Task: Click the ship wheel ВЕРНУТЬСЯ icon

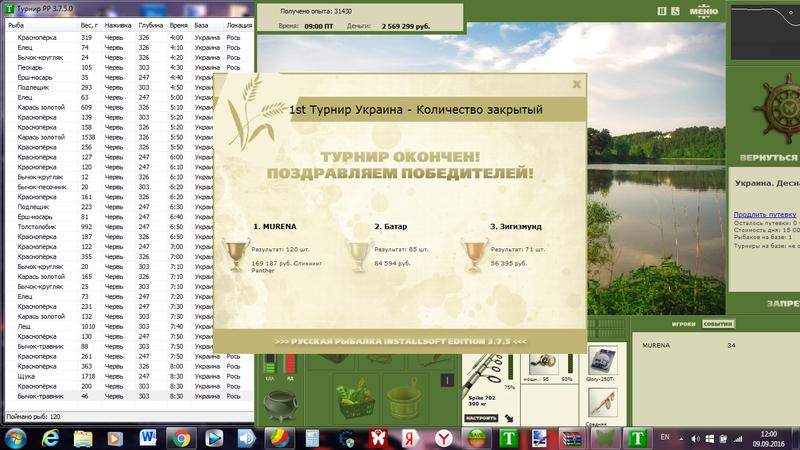Action: tap(778, 110)
